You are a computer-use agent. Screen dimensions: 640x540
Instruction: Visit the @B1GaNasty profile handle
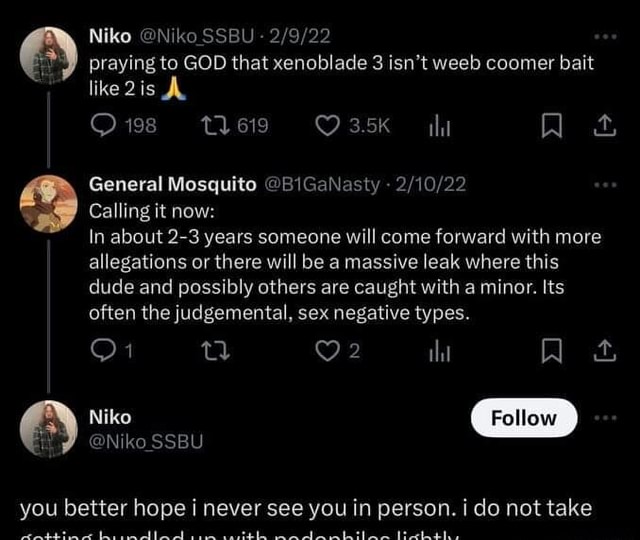[322, 185]
